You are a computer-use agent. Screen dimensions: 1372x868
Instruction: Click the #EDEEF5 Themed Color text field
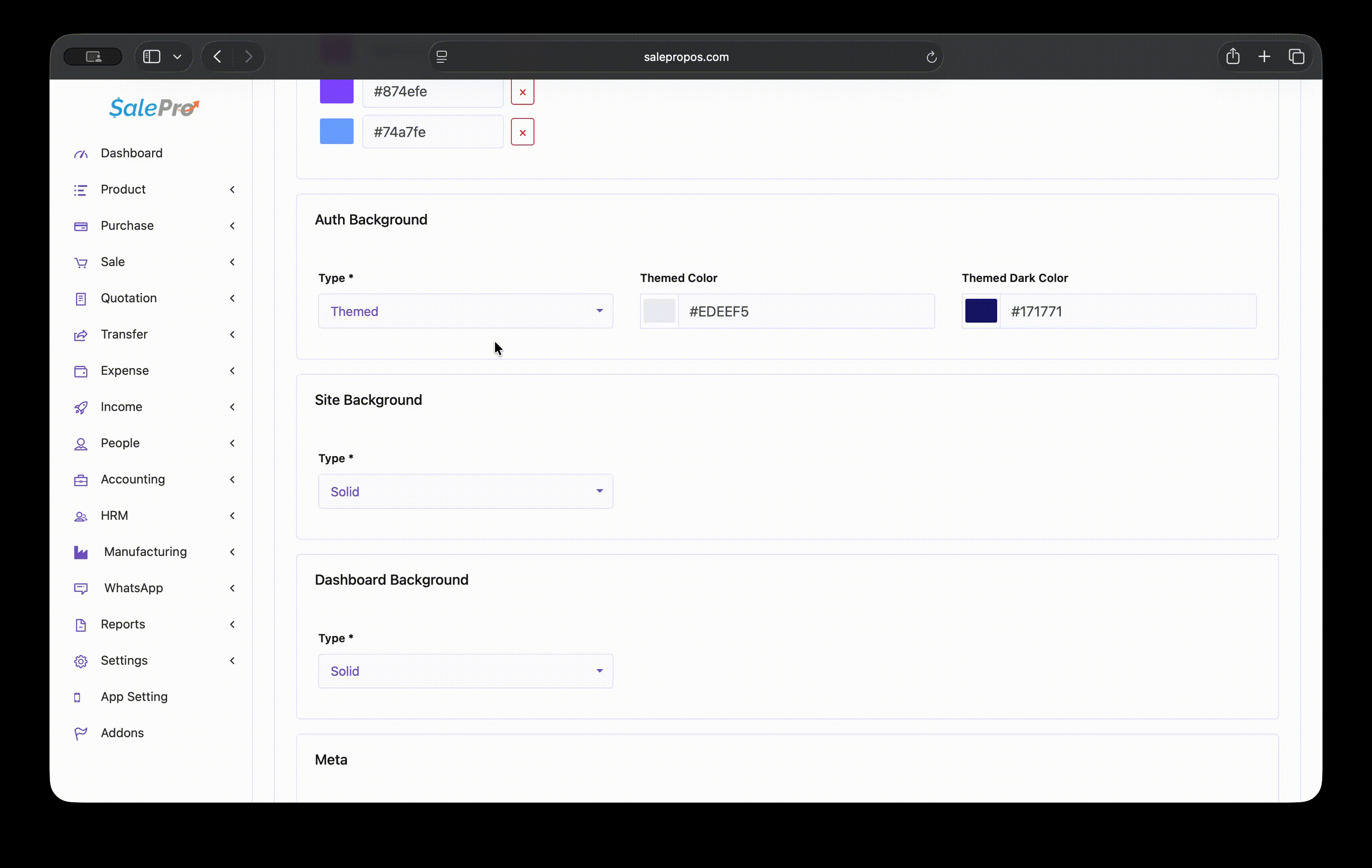806,311
